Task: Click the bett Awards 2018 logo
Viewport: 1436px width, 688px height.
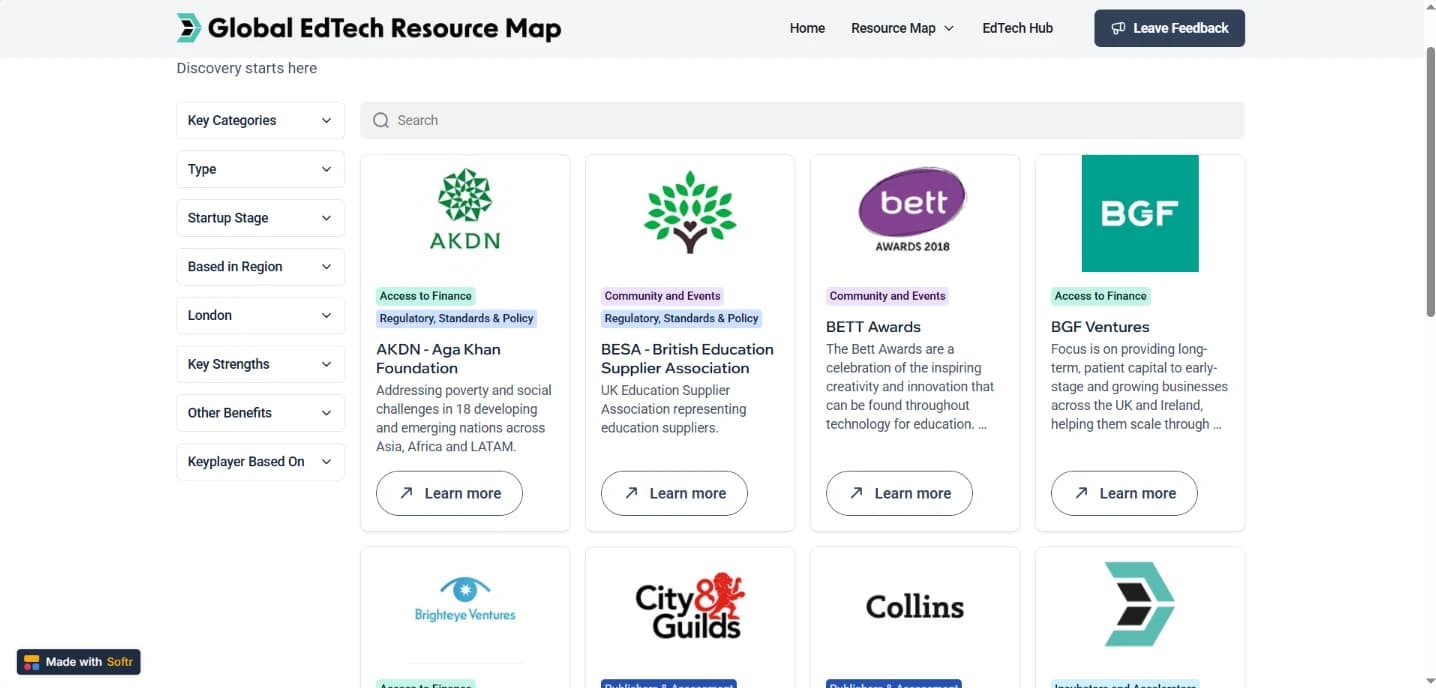Action: pyautogui.click(x=913, y=209)
